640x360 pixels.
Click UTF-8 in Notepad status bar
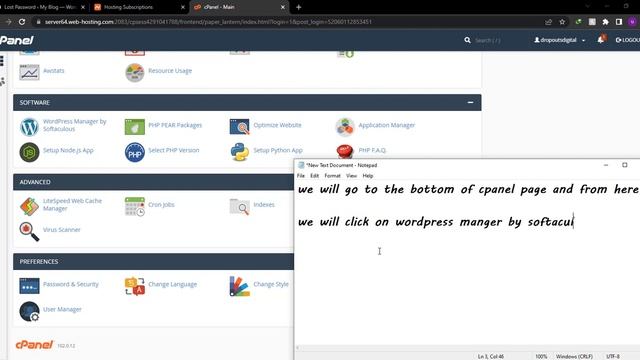(x=613, y=356)
